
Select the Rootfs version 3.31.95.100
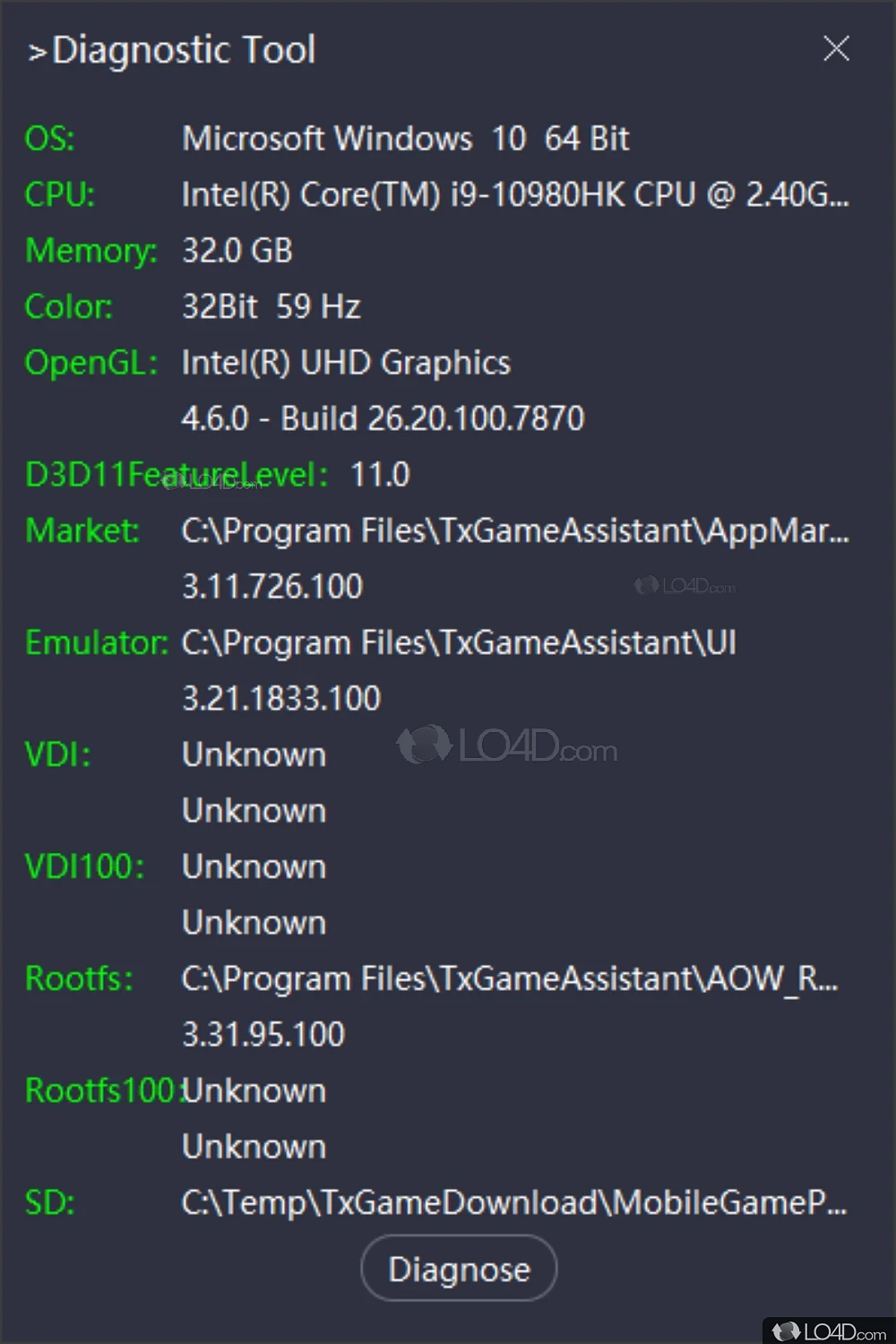263,1035
